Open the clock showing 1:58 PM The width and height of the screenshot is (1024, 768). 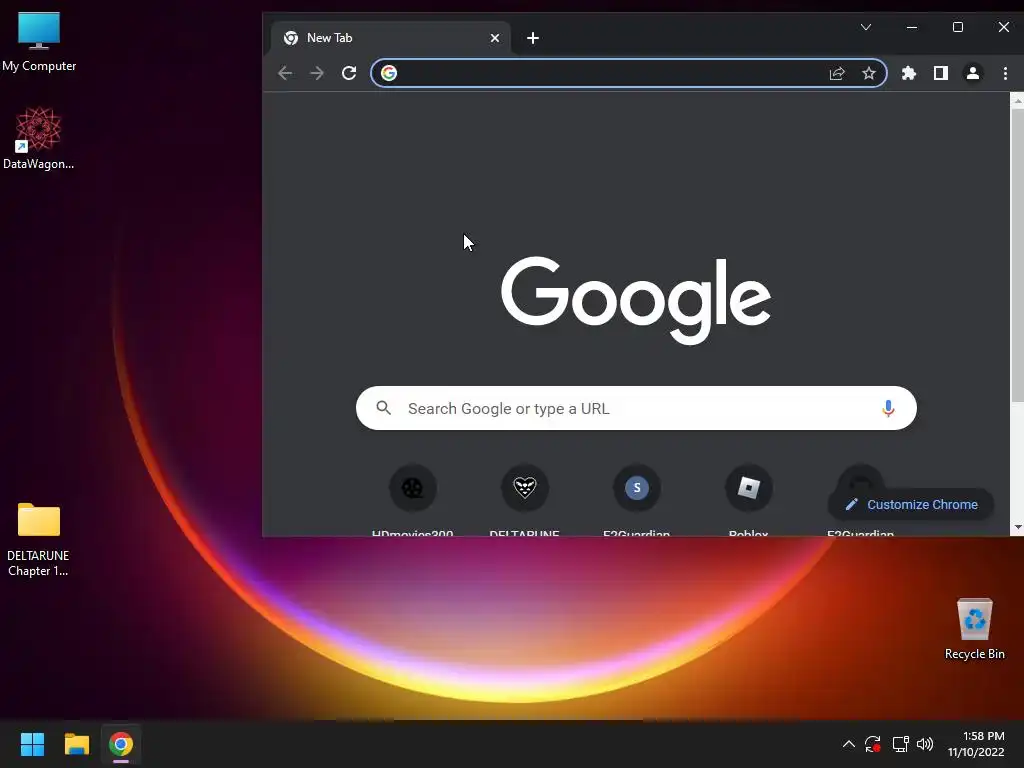coord(976,744)
